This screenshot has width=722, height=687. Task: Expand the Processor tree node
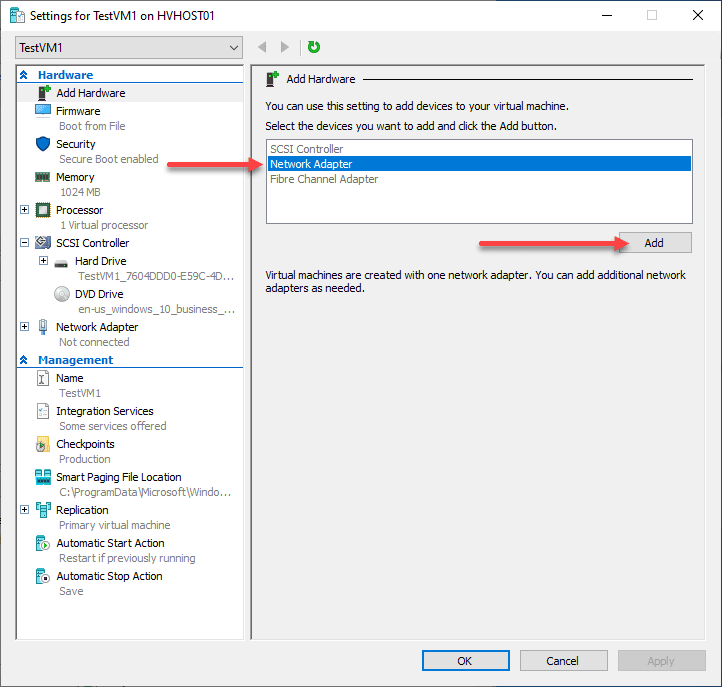click(25, 210)
